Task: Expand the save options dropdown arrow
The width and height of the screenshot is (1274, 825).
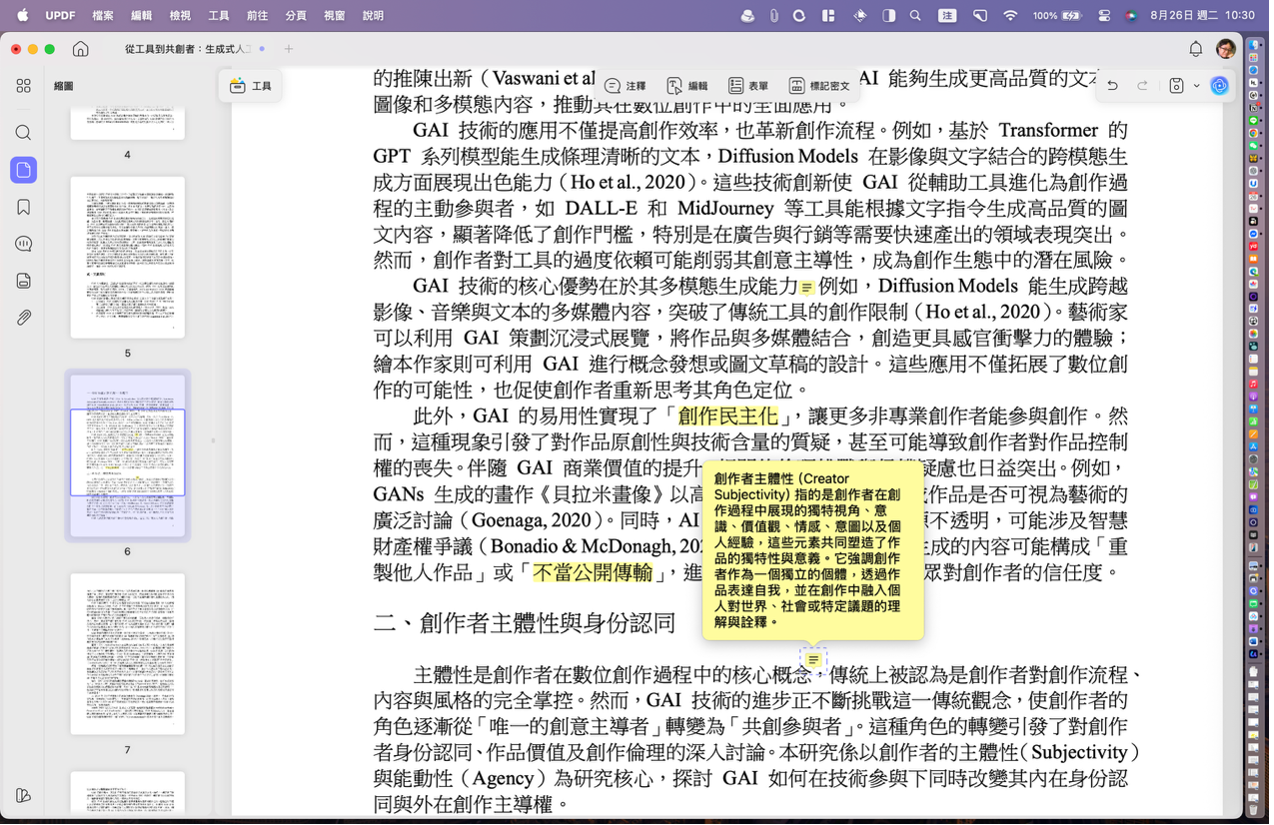Action: pos(1196,86)
